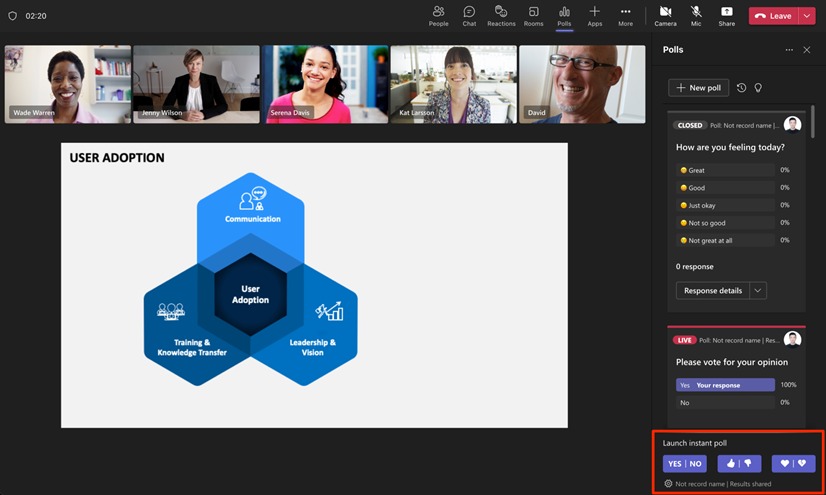Launch thumbs up/down instant poll
826x495 pixels.
(739, 464)
